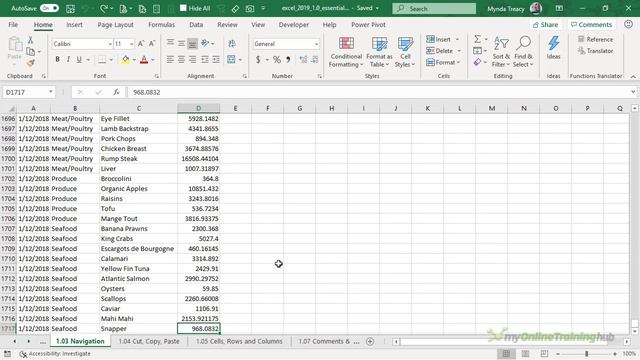Click the Translator button

595,51
